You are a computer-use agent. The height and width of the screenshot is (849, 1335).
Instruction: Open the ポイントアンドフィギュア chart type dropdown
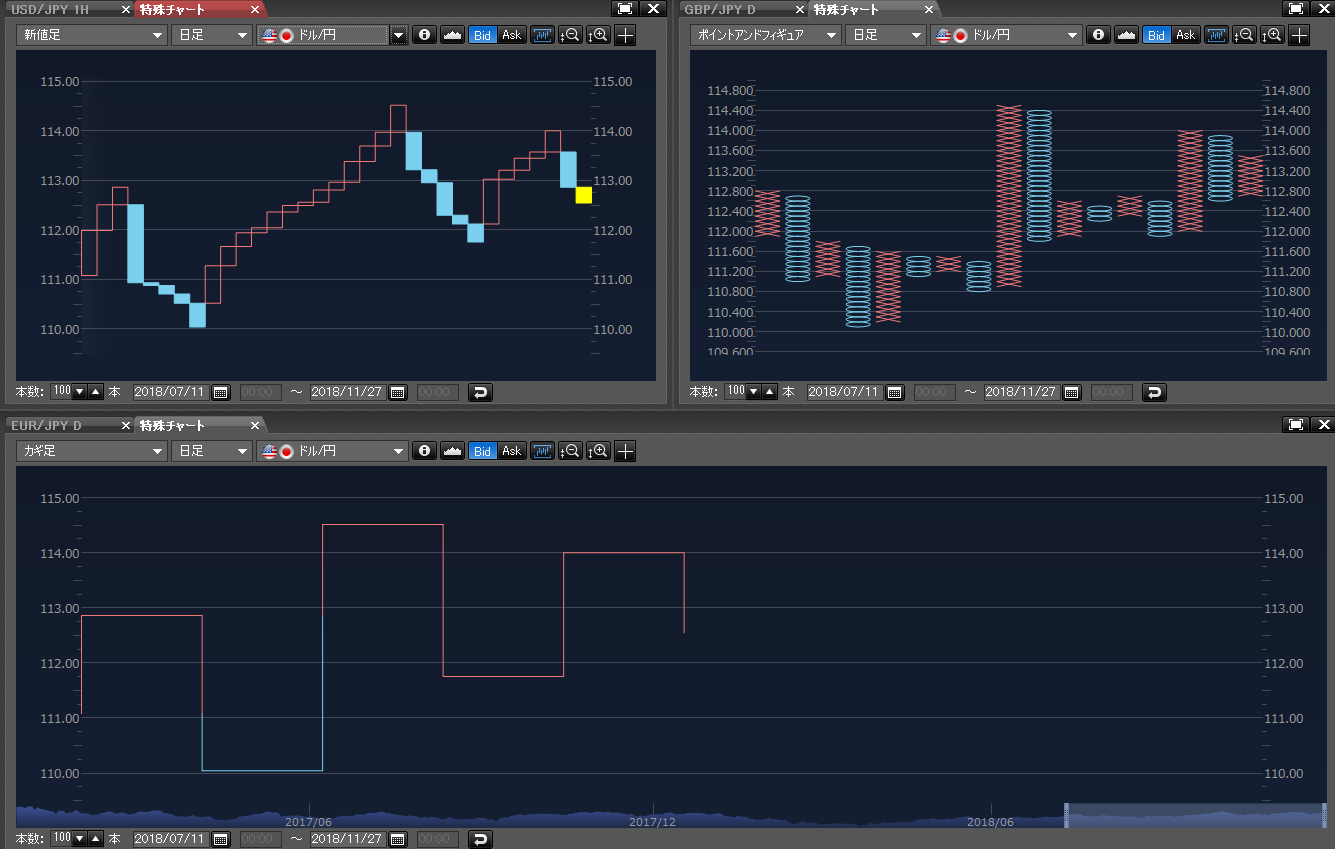click(x=765, y=35)
